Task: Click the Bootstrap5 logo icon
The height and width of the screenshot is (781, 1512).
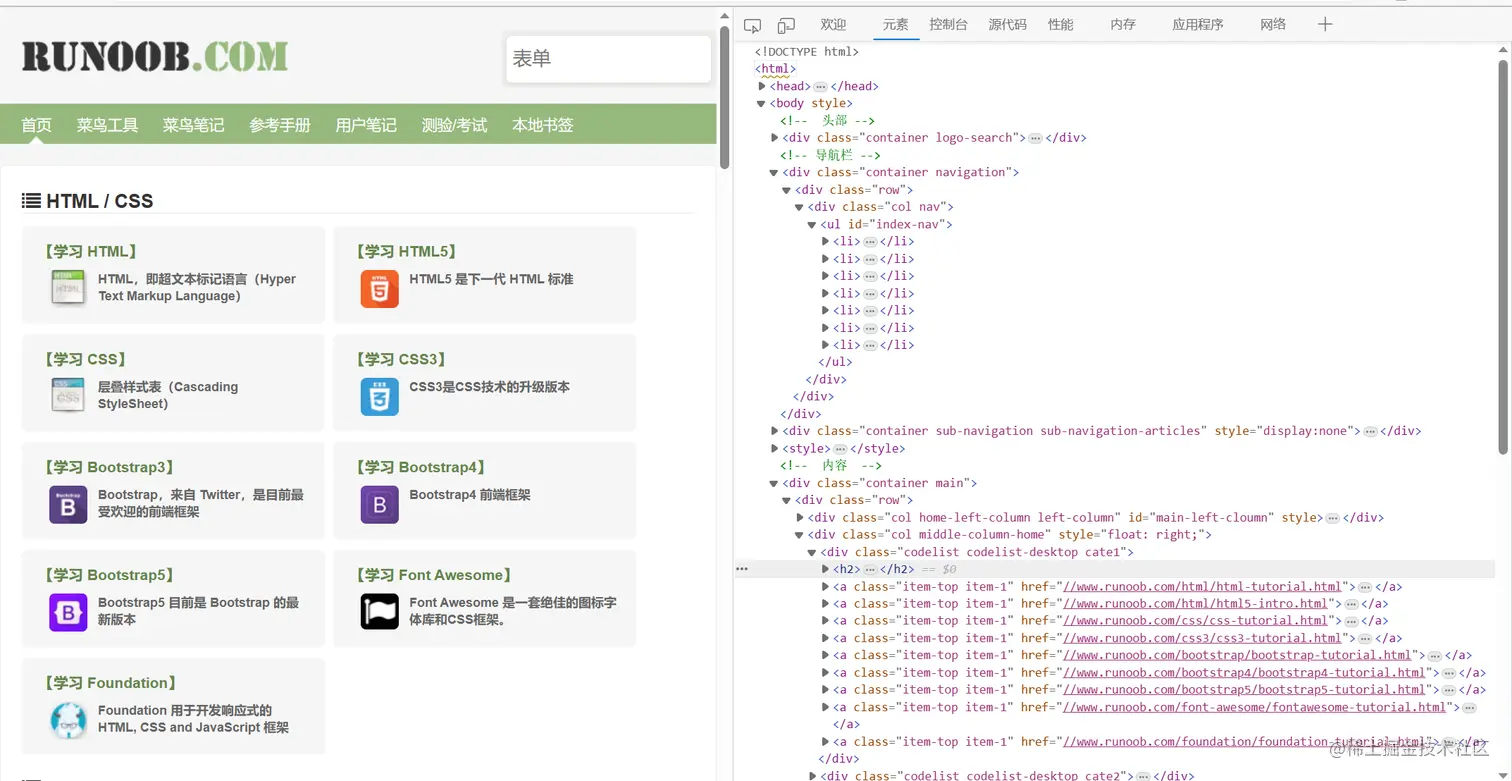Action: coord(68,612)
